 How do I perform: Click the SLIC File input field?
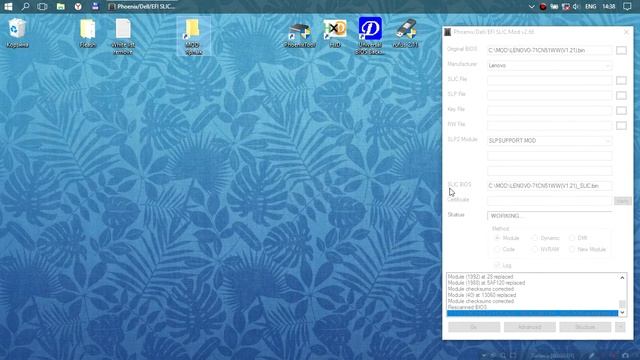coord(549,80)
